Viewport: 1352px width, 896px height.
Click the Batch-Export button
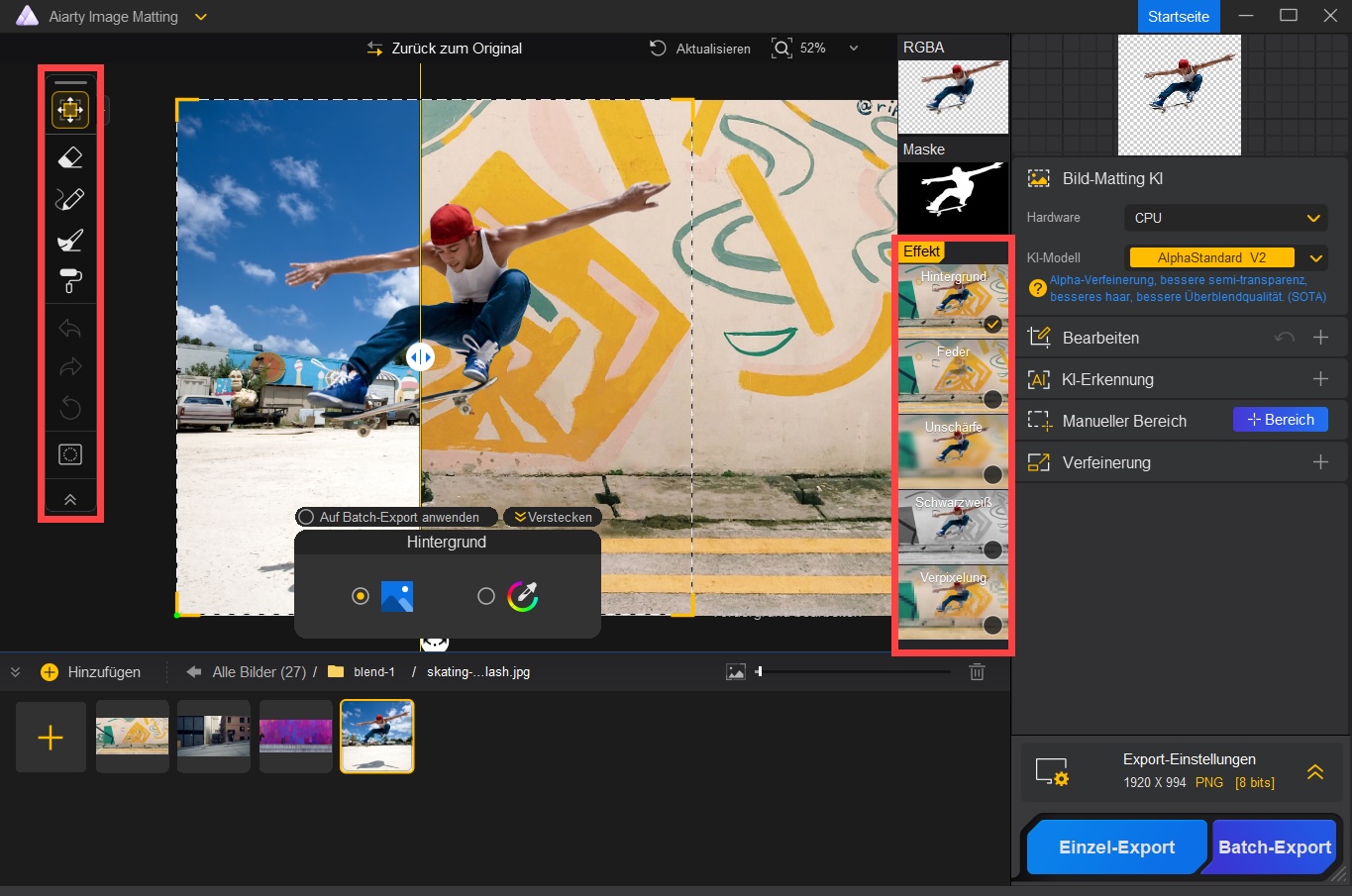(1274, 847)
